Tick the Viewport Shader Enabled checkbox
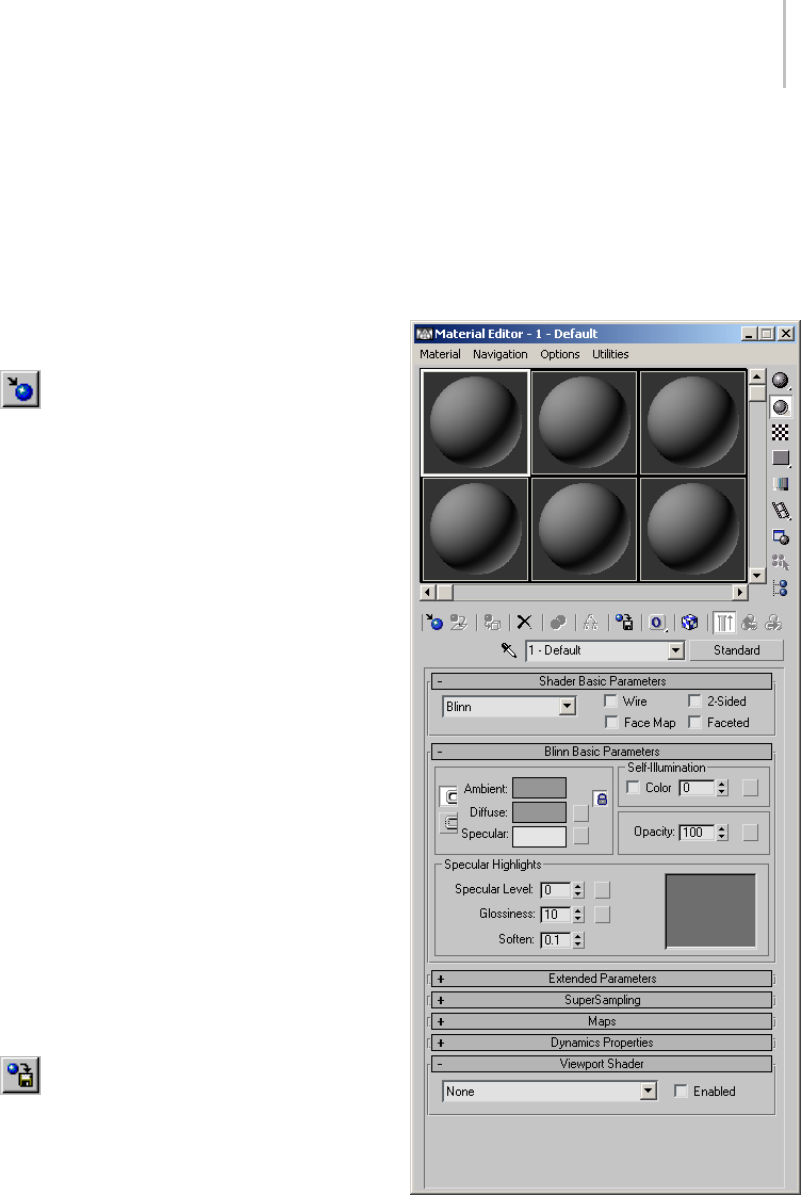801x1195 pixels. (x=681, y=1091)
